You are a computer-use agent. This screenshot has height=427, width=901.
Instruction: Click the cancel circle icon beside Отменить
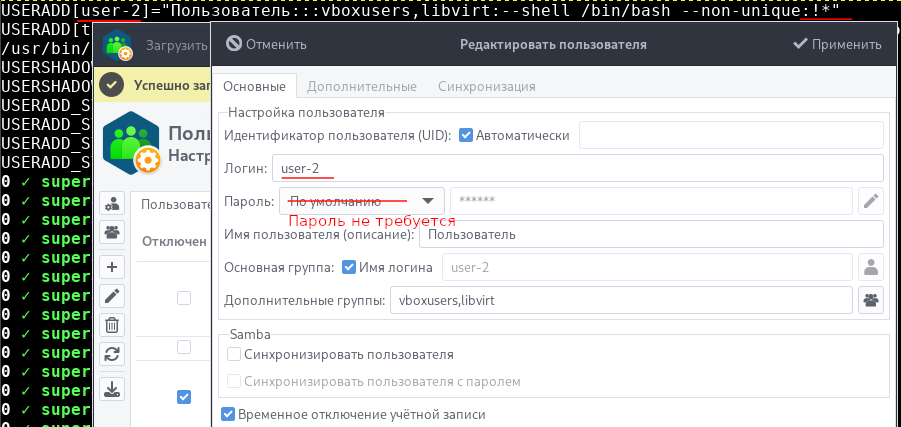click(234, 44)
